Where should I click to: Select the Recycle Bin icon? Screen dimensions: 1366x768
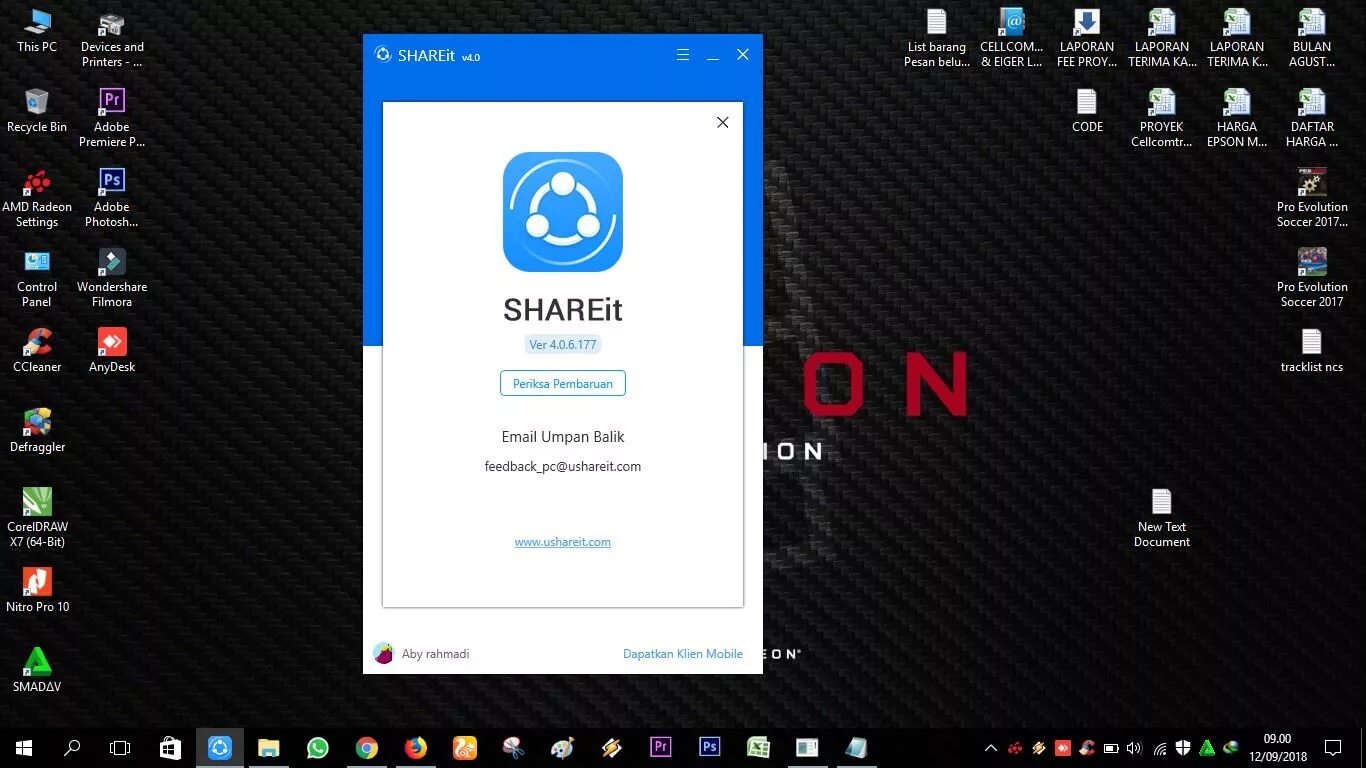pyautogui.click(x=37, y=111)
